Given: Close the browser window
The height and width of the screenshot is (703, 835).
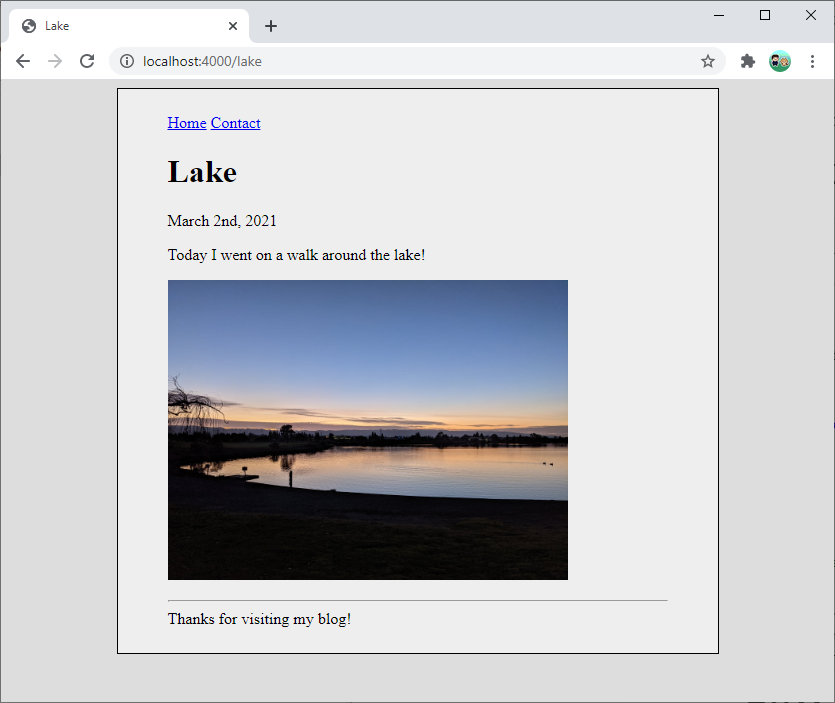Looking at the screenshot, I should 811,15.
